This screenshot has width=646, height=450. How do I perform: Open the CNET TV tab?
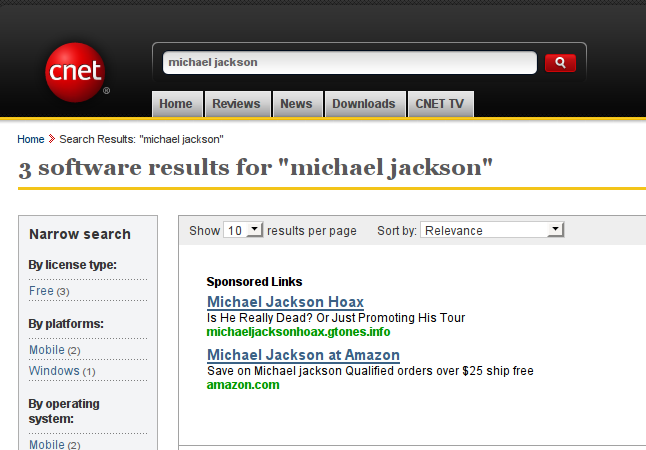tap(440, 104)
